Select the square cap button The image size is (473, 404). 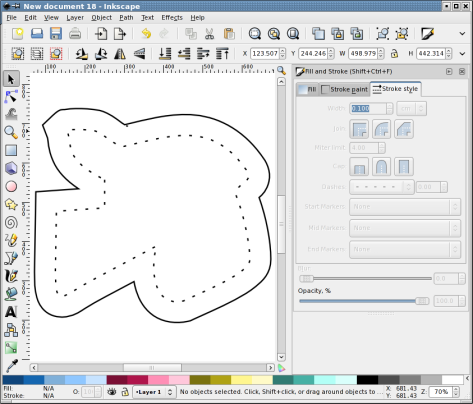pos(404,166)
